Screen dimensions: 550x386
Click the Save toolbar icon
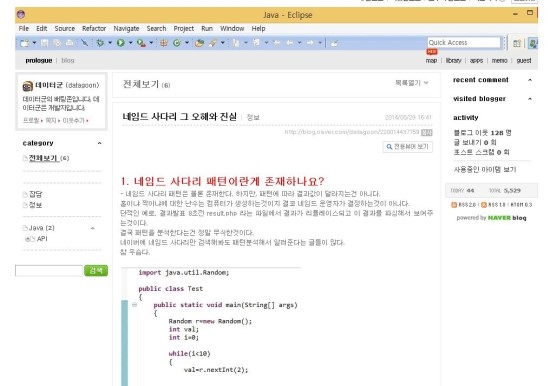[45, 43]
